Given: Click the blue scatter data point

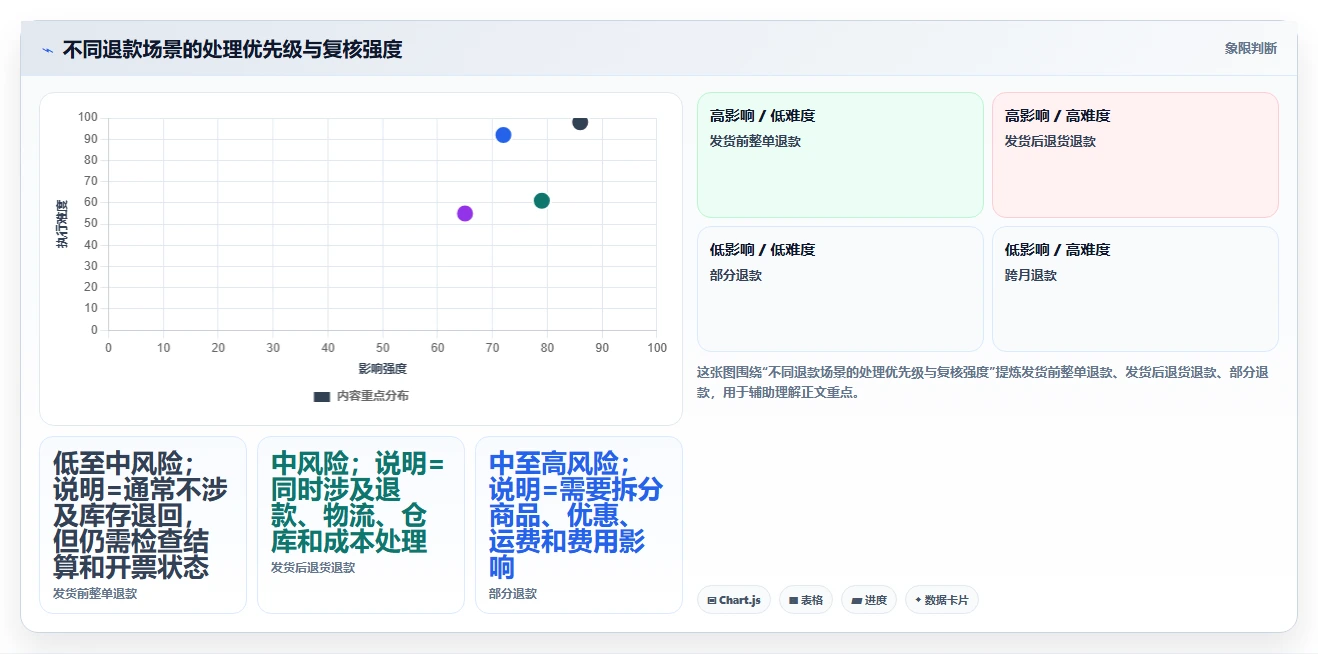Looking at the screenshot, I should click(503, 135).
